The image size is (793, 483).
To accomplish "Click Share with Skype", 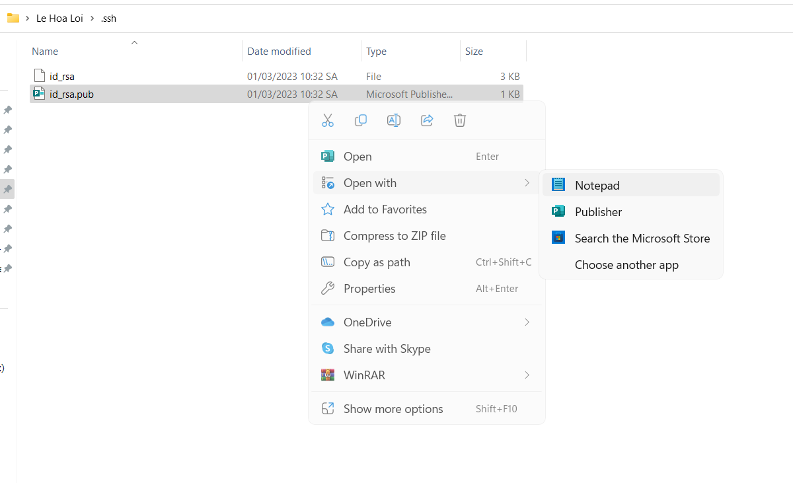I will 386,349.
